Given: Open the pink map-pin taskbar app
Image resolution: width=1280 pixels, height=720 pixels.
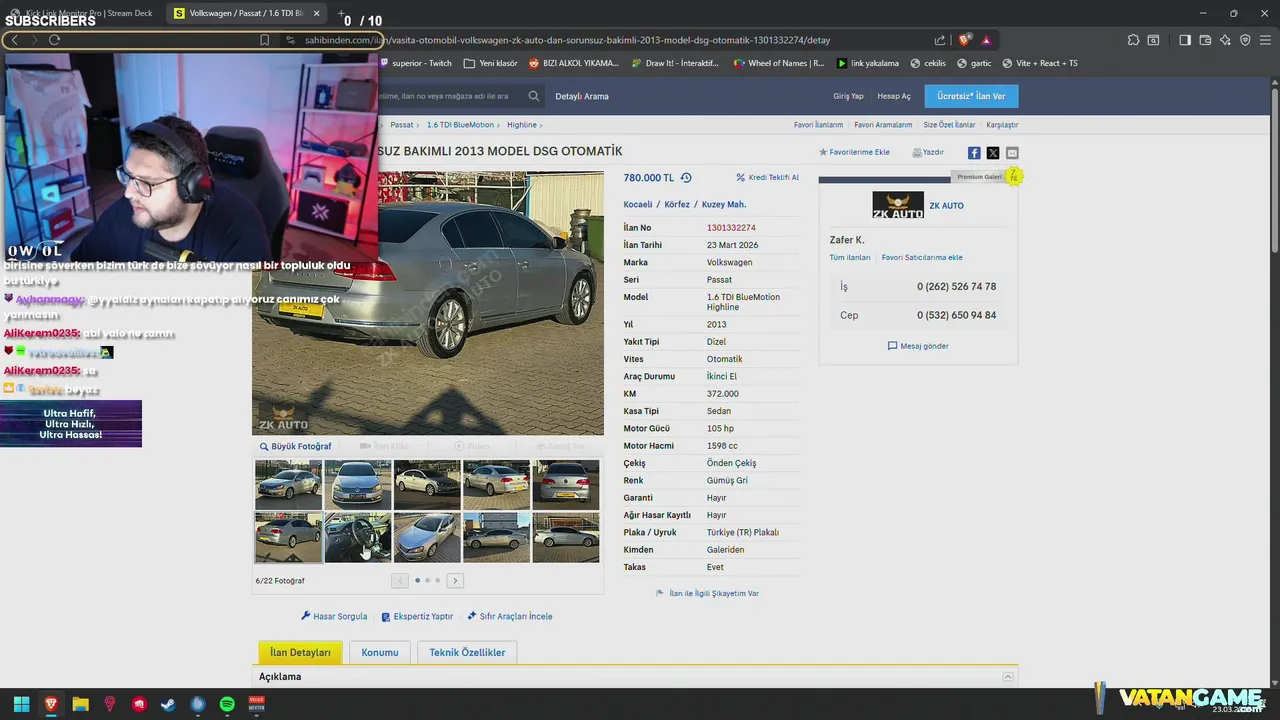Looking at the screenshot, I should coord(109,704).
